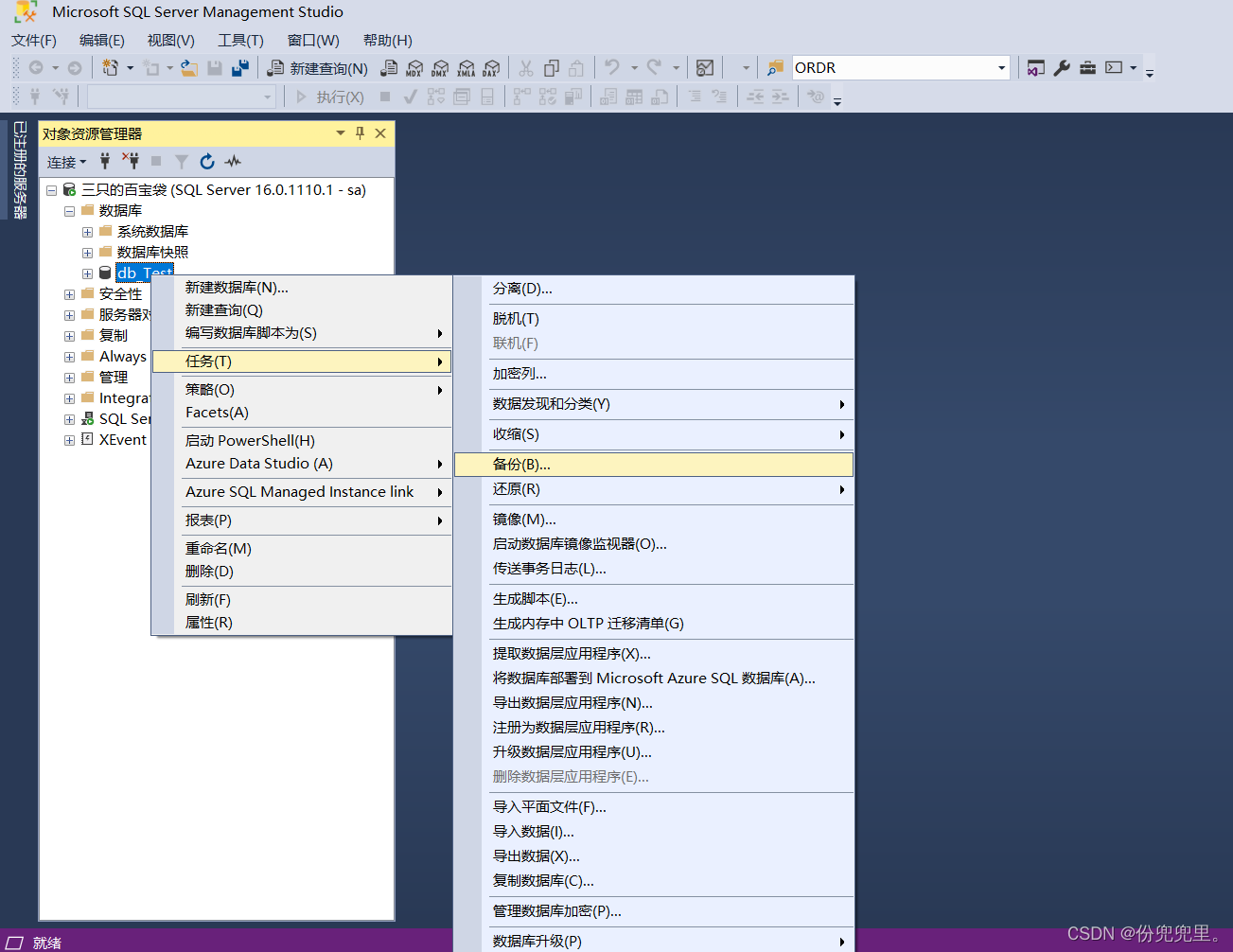
Task: Click Activity Monitor pulse icon in Object Explorer
Action: pos(233,162)
